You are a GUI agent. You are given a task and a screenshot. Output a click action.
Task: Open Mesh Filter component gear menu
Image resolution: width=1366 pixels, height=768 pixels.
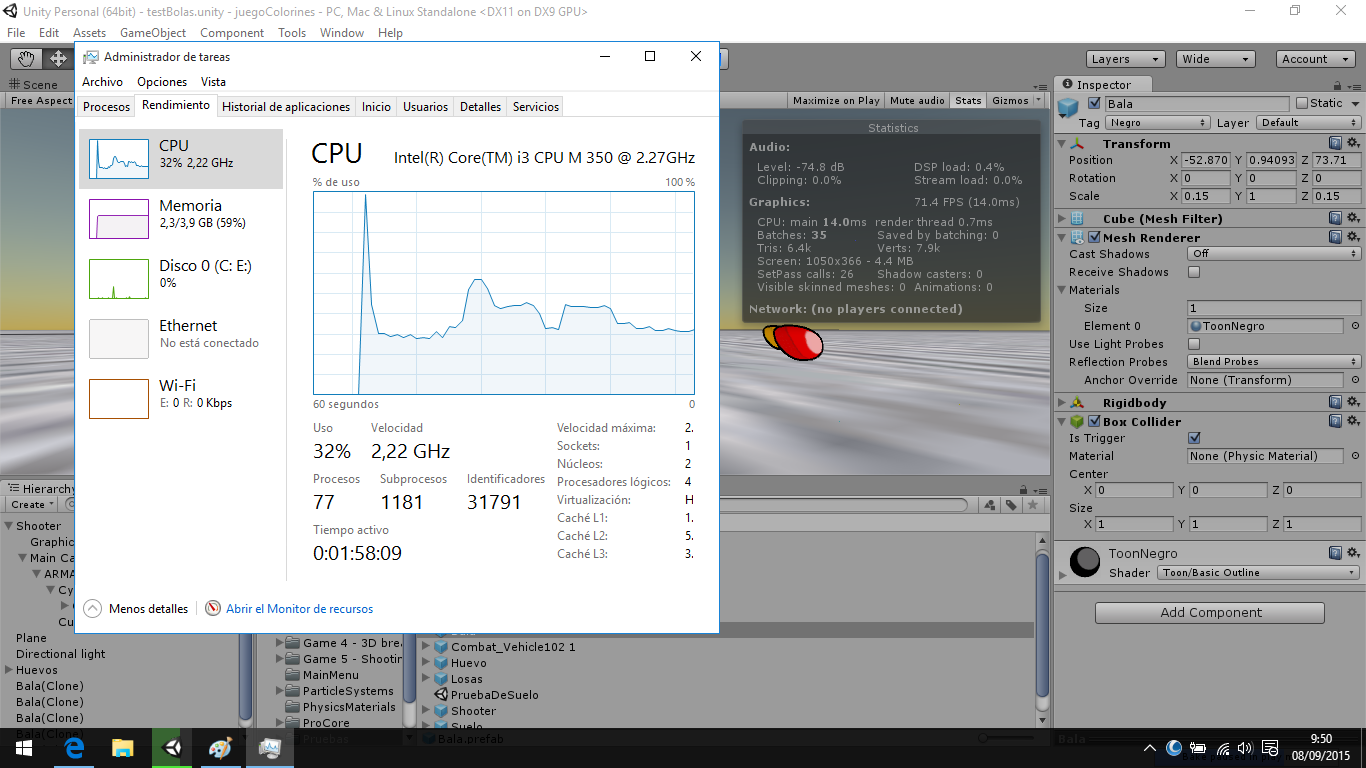pos(1353,218)
